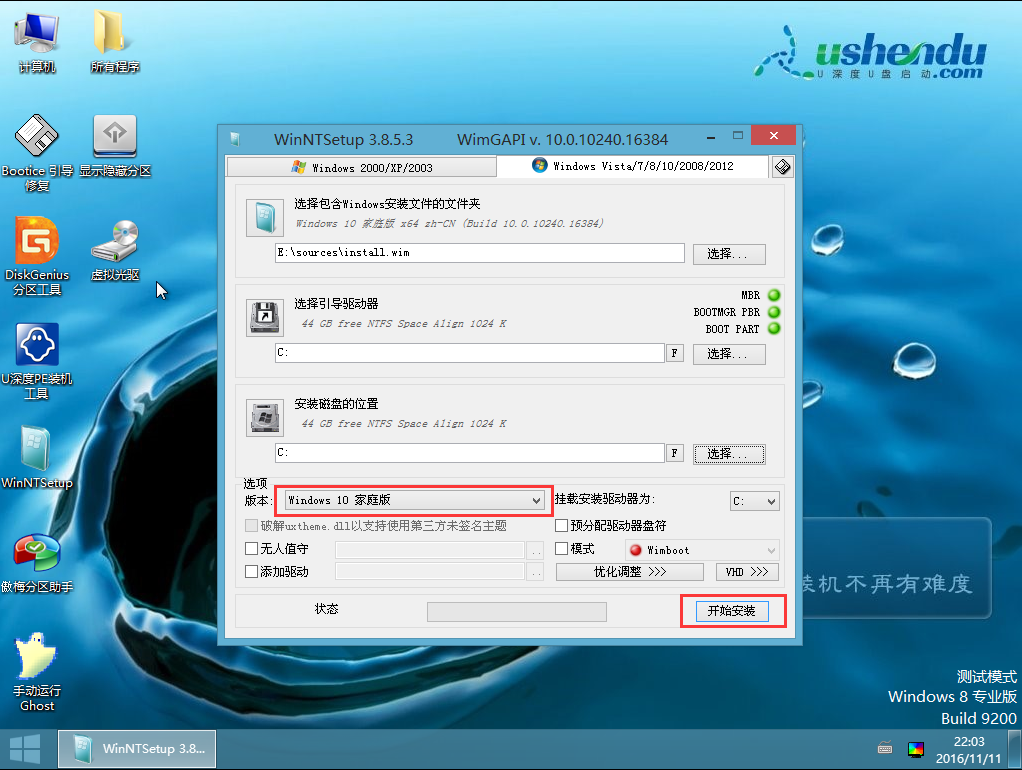Viewport: 1022px width, 770px height.
Task: Click WinNTSetup title bar app icon
Action: pos(235,139)
